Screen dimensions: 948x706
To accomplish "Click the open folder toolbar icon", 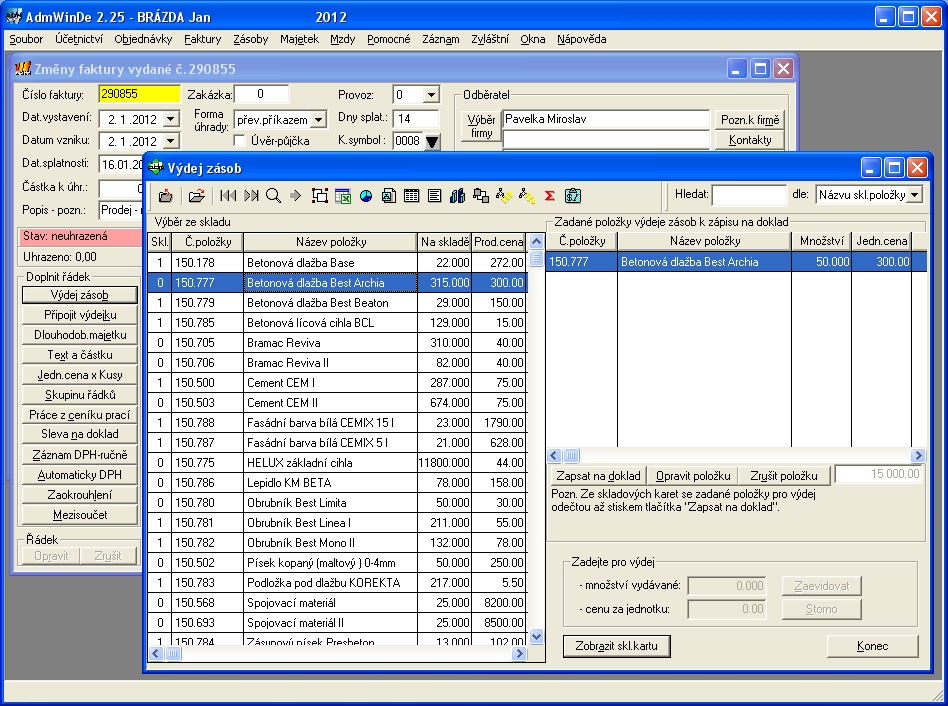I will point(196,196).
